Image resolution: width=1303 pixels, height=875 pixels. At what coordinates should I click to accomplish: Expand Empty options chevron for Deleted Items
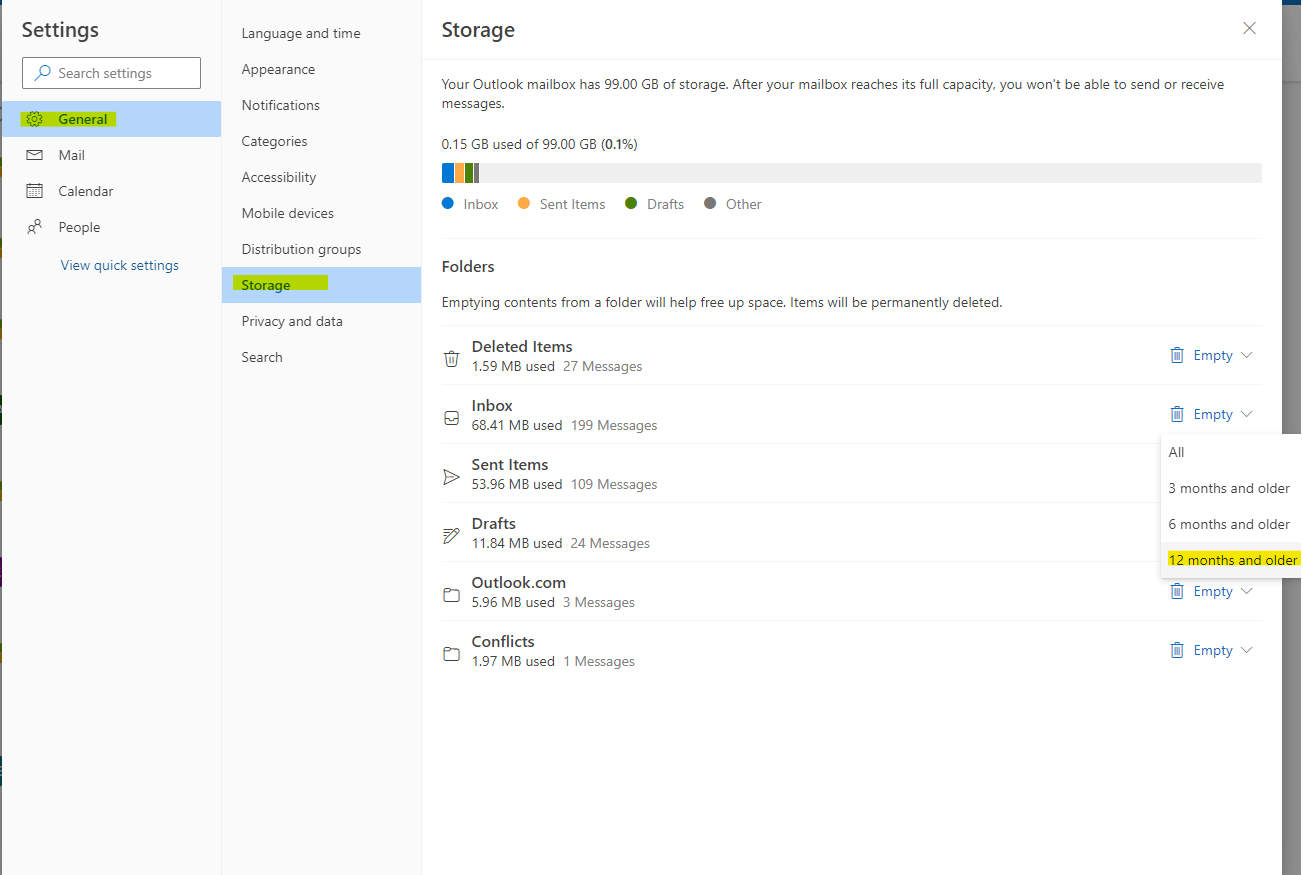click(x=1246, y=355)
